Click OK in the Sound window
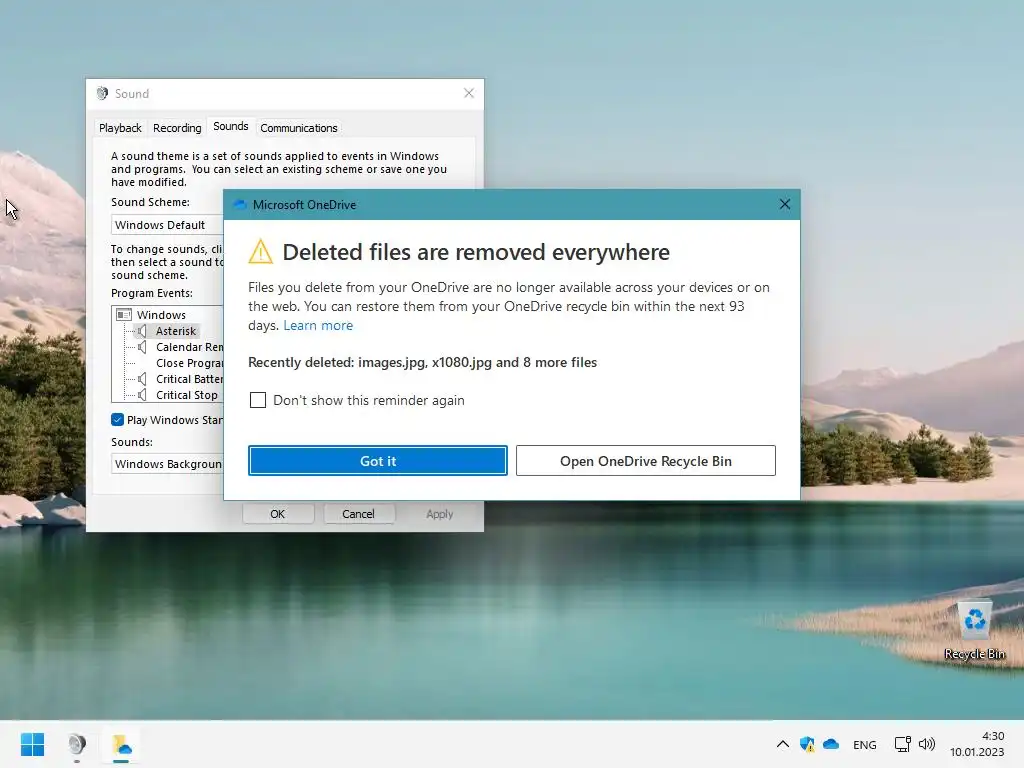The height and width of the screenshot is (768, 1024). pos(278,514)
